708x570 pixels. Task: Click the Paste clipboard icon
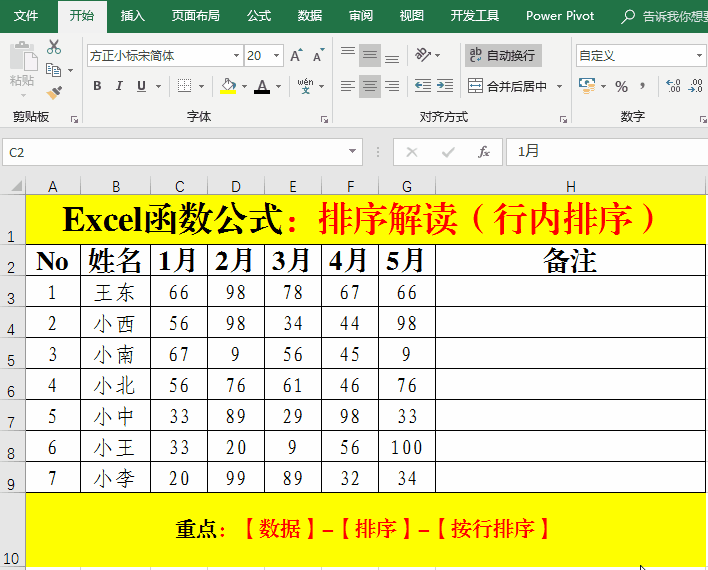coord(23,57)
